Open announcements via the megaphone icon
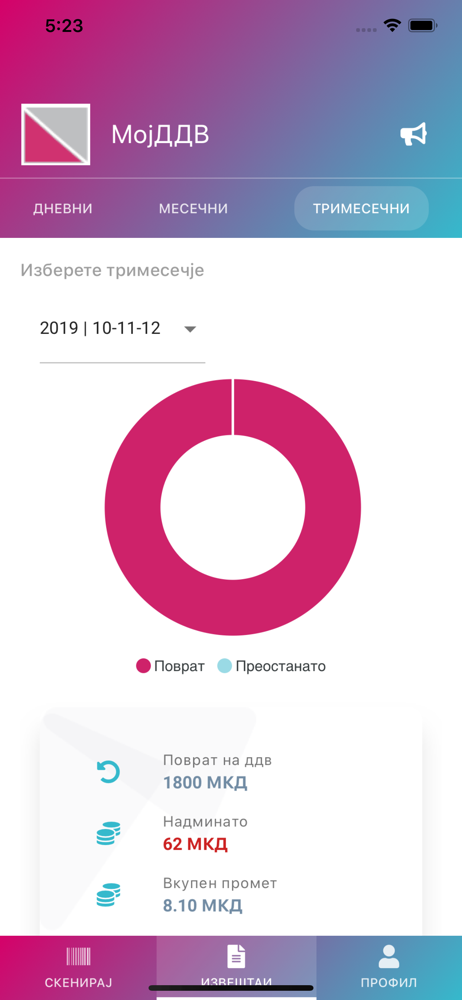This screenshot has height=1000, width=462. point(414,135)
